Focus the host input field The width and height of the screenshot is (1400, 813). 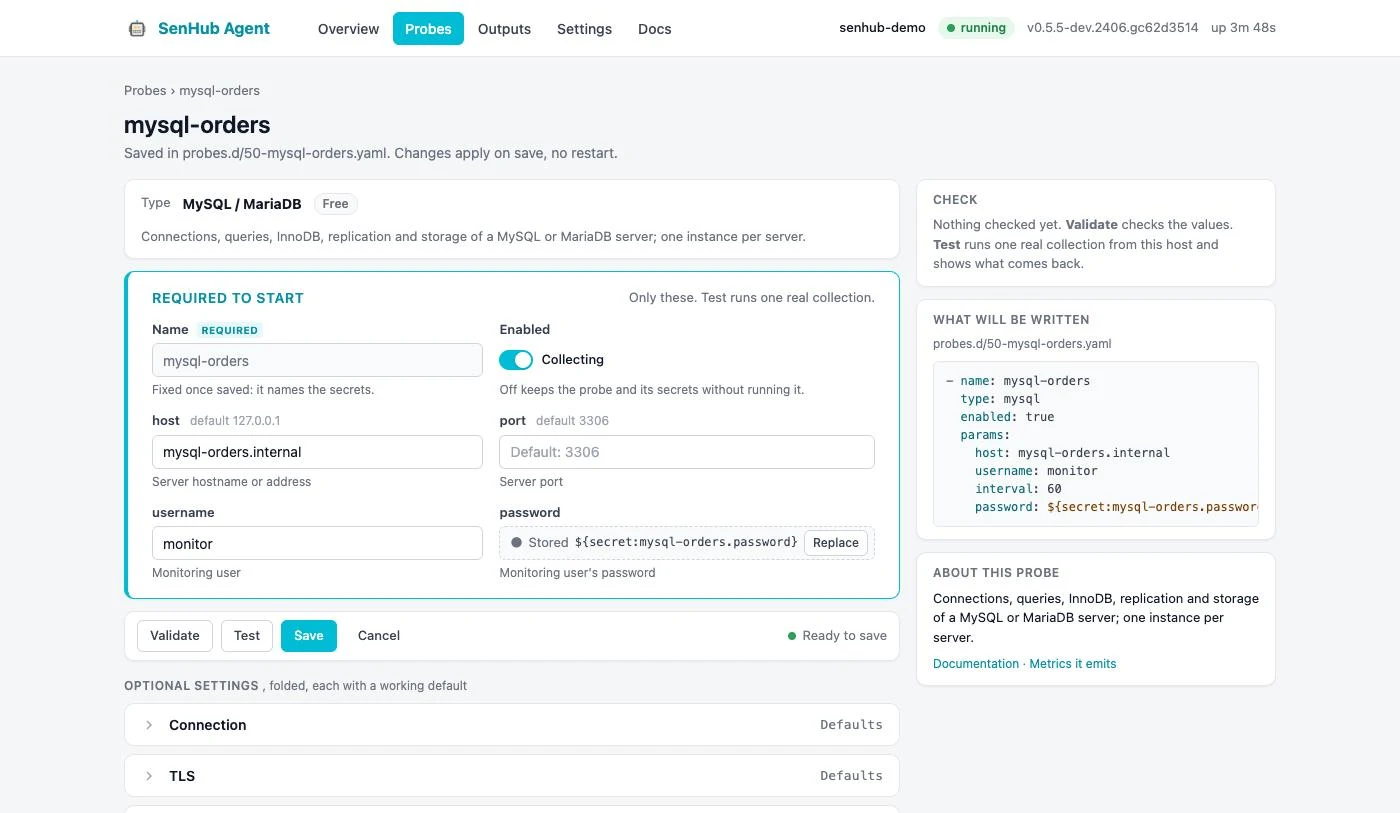[x=317, y=452]
